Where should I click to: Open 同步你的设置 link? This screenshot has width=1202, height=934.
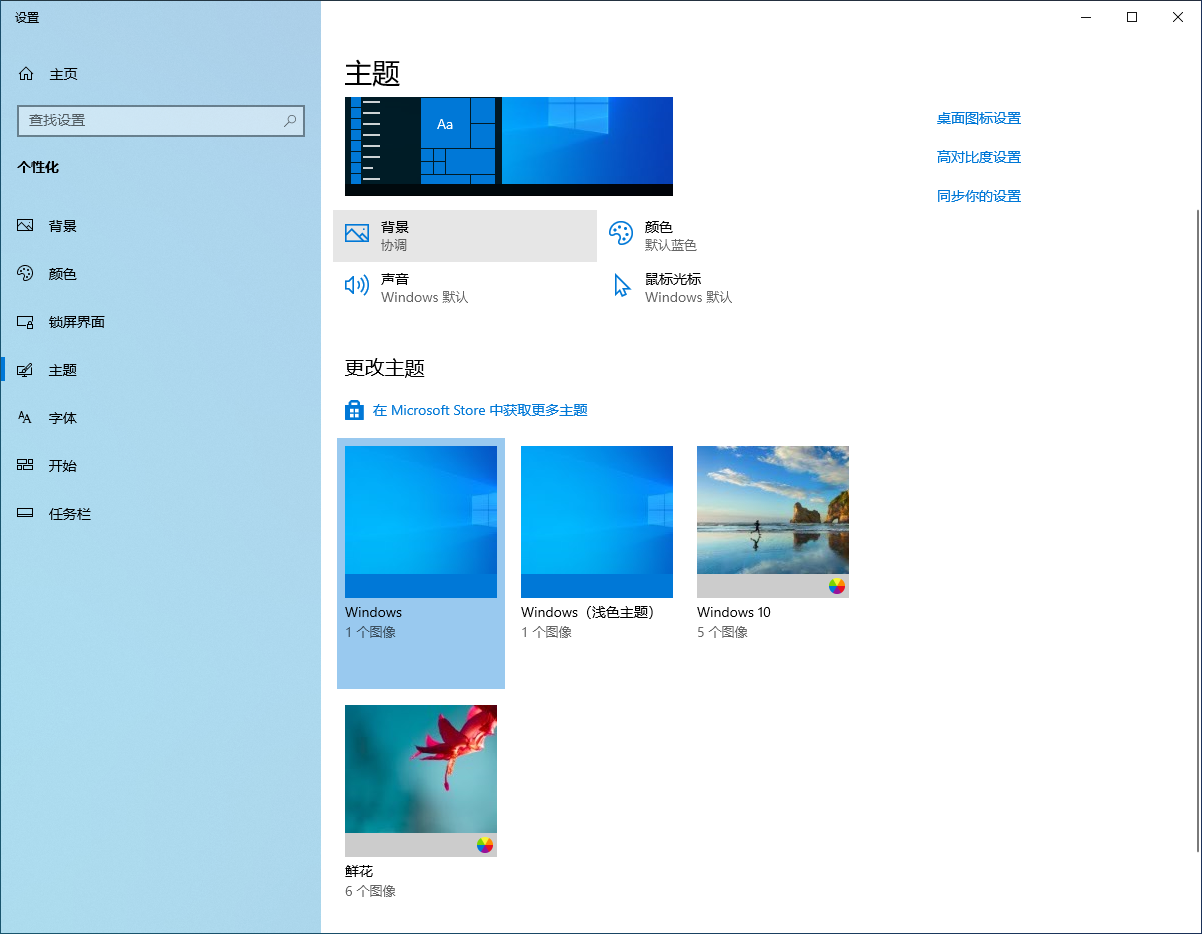coord(978,196)
